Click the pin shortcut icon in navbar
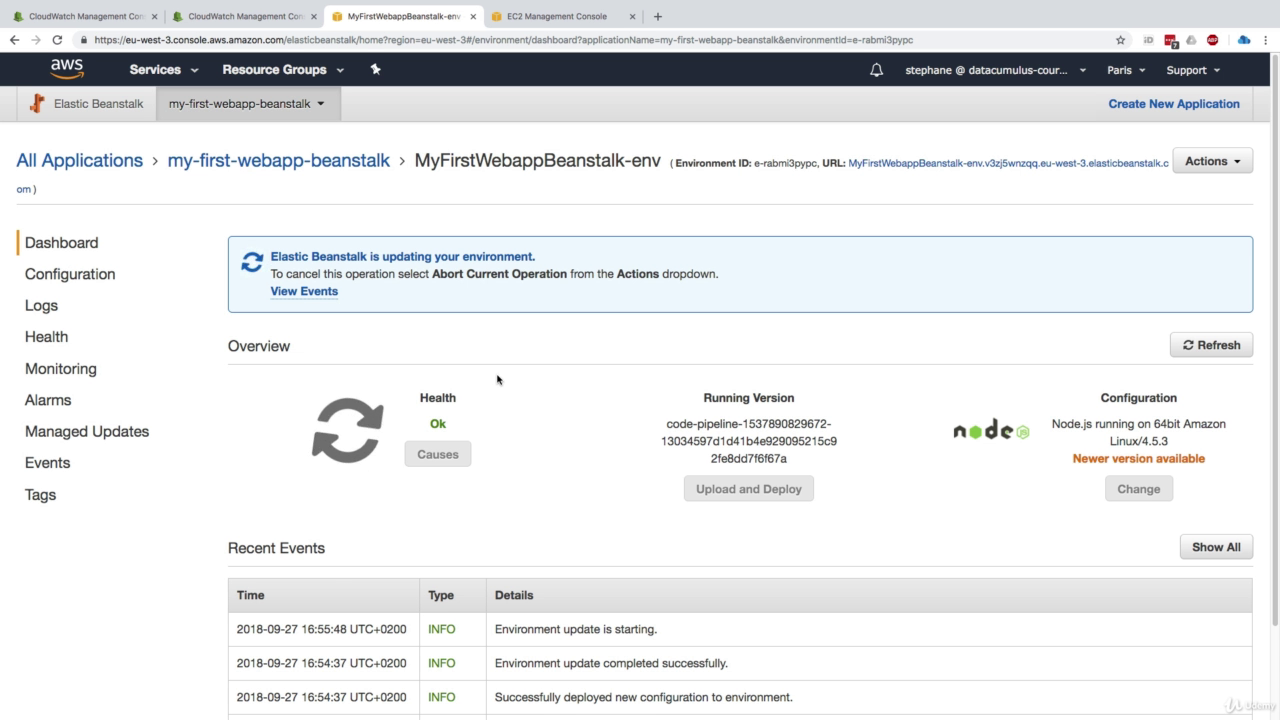 click(375, 69)
